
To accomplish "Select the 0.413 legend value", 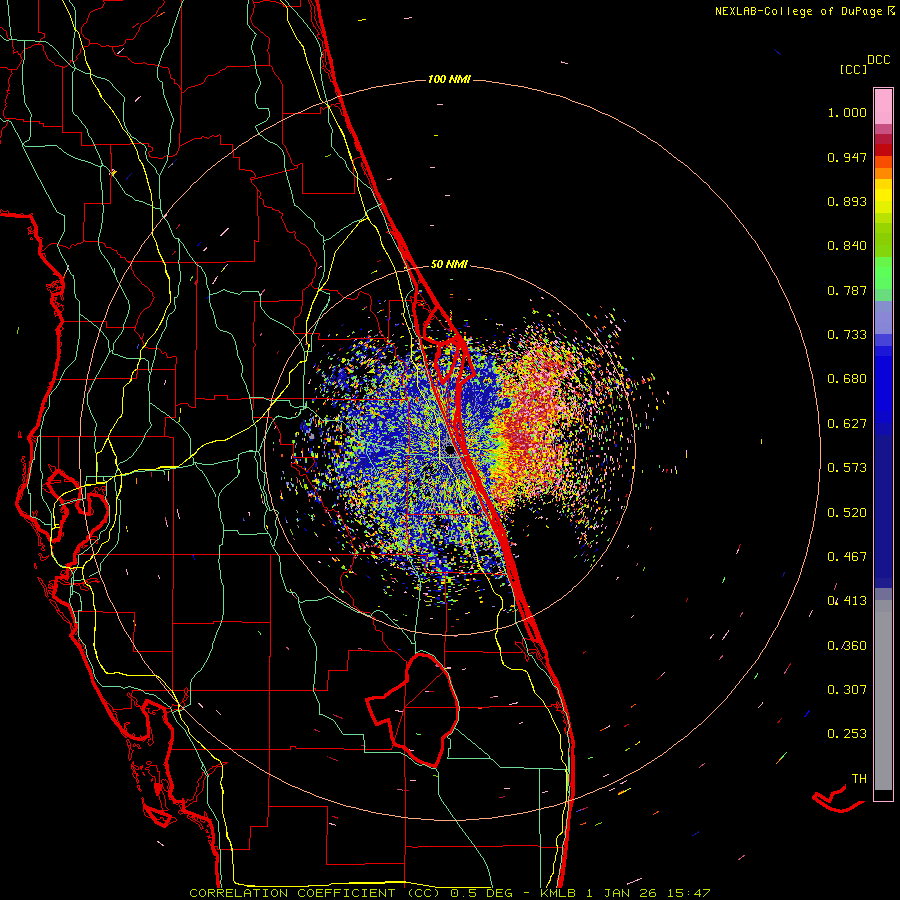I will [x=847, y=601].
